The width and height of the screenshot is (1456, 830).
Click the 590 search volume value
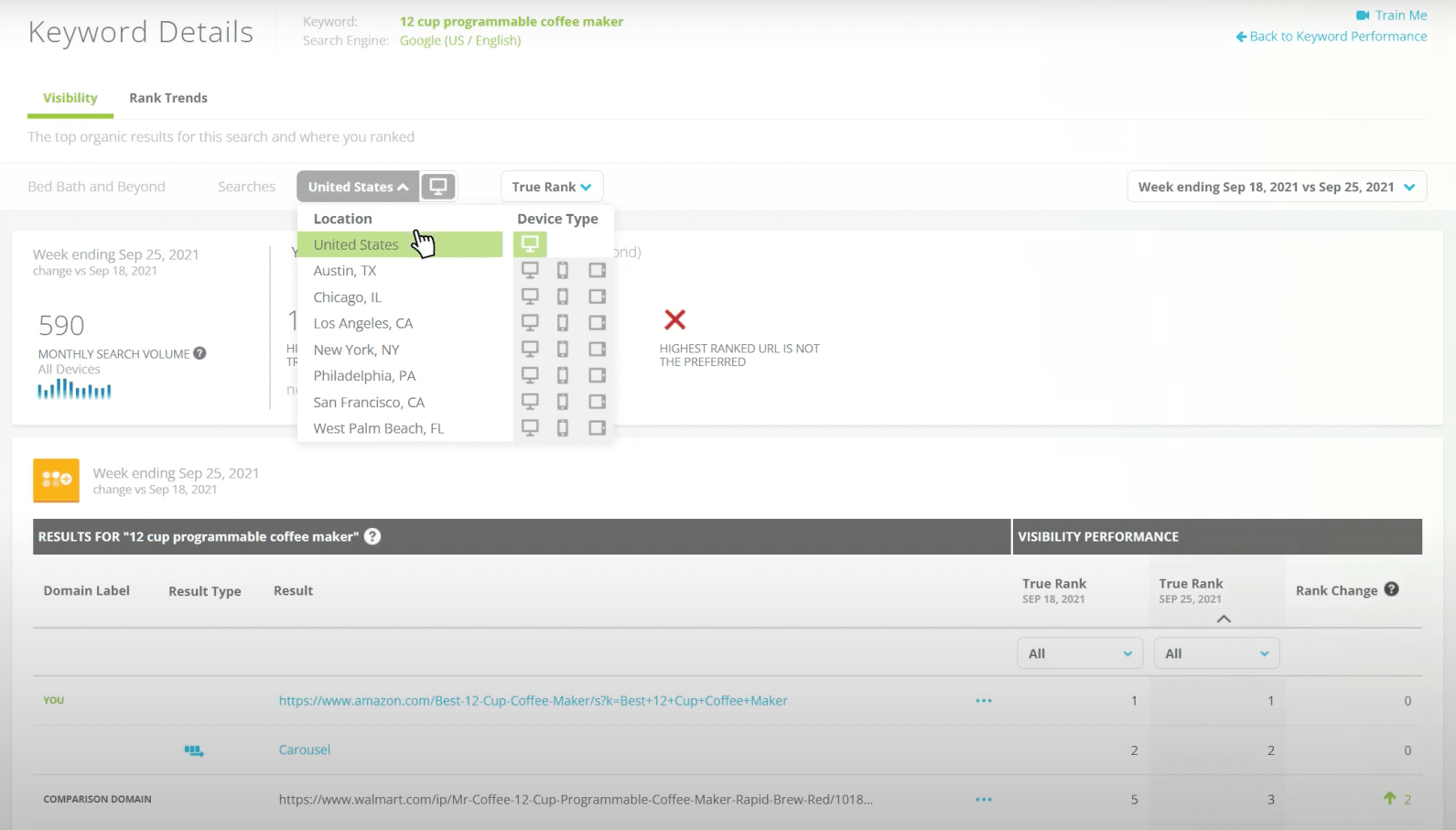61,325
